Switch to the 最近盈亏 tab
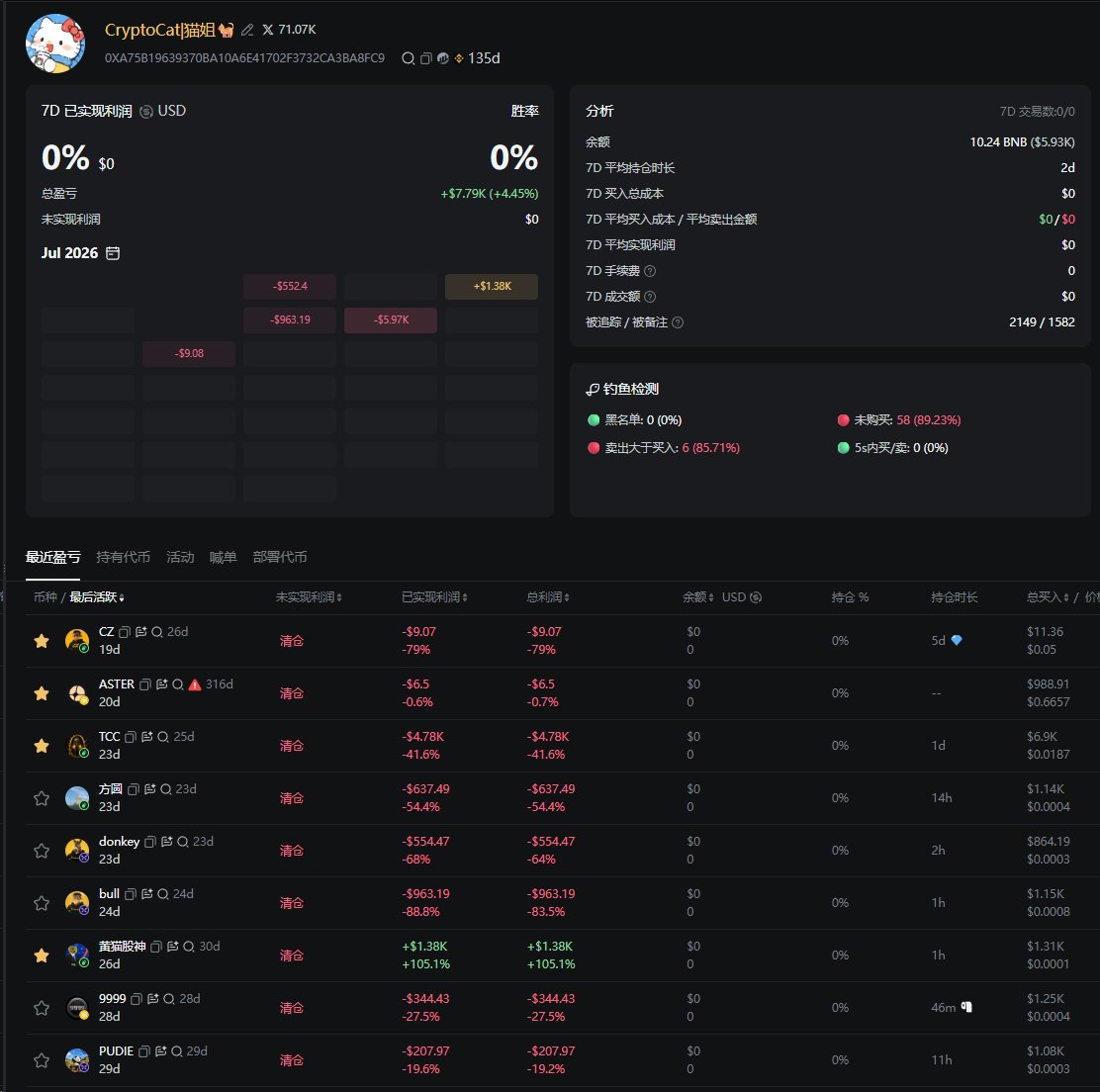 coord(52,557)
